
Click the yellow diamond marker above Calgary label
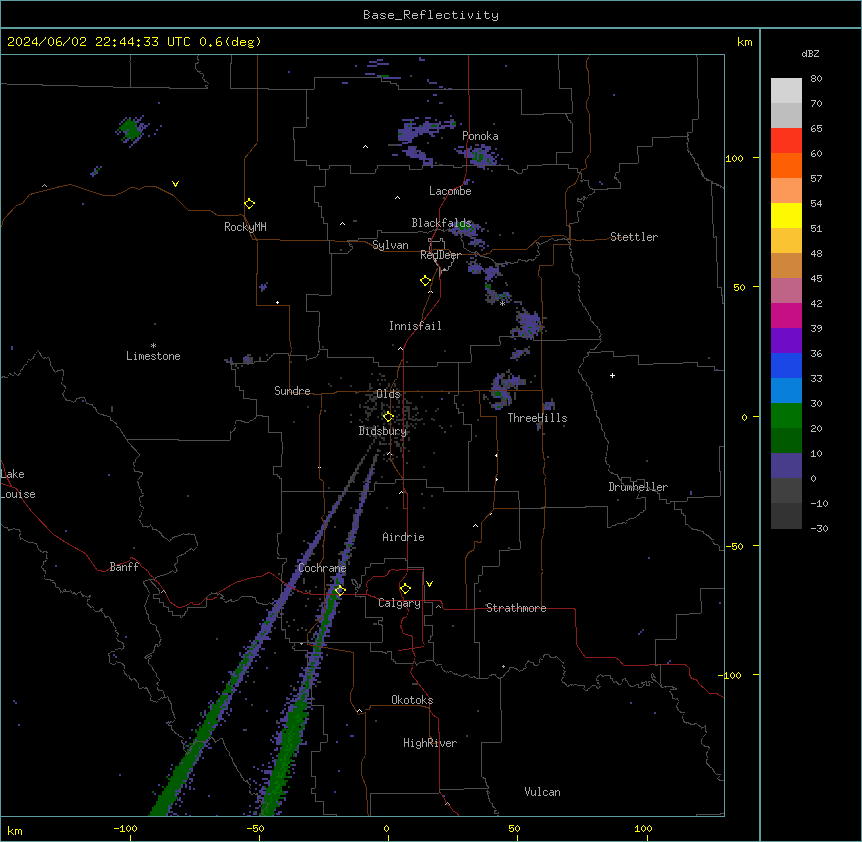click(x=405, y=589)
